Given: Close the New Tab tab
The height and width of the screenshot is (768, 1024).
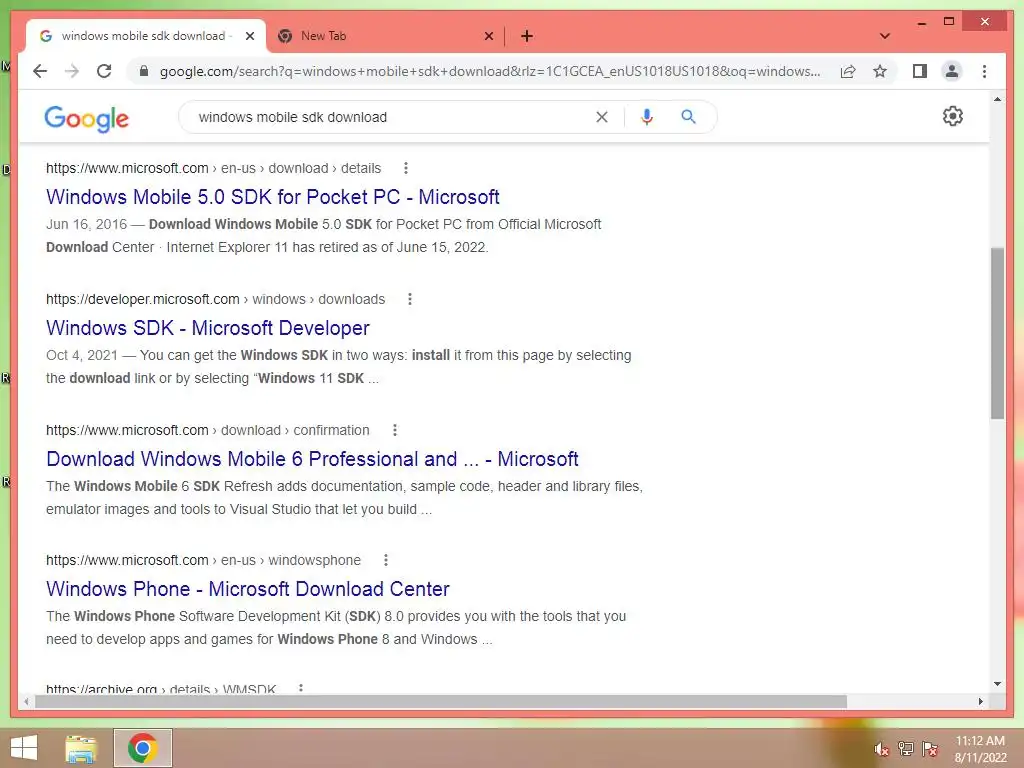Looking at the screenshot, I should (488, 36).
